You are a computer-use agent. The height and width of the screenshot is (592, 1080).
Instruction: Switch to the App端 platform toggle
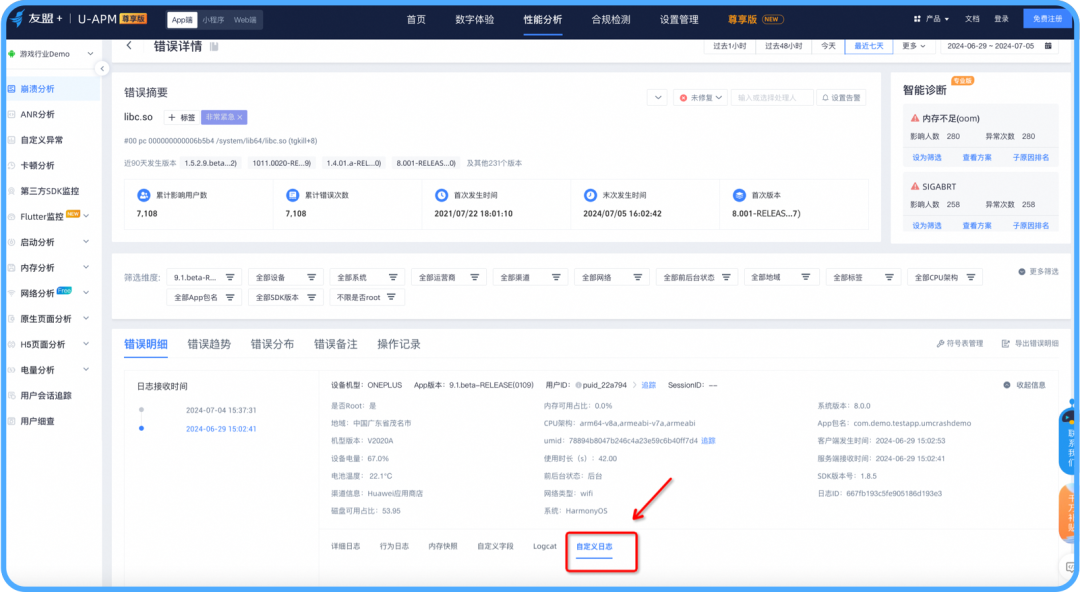183,20
